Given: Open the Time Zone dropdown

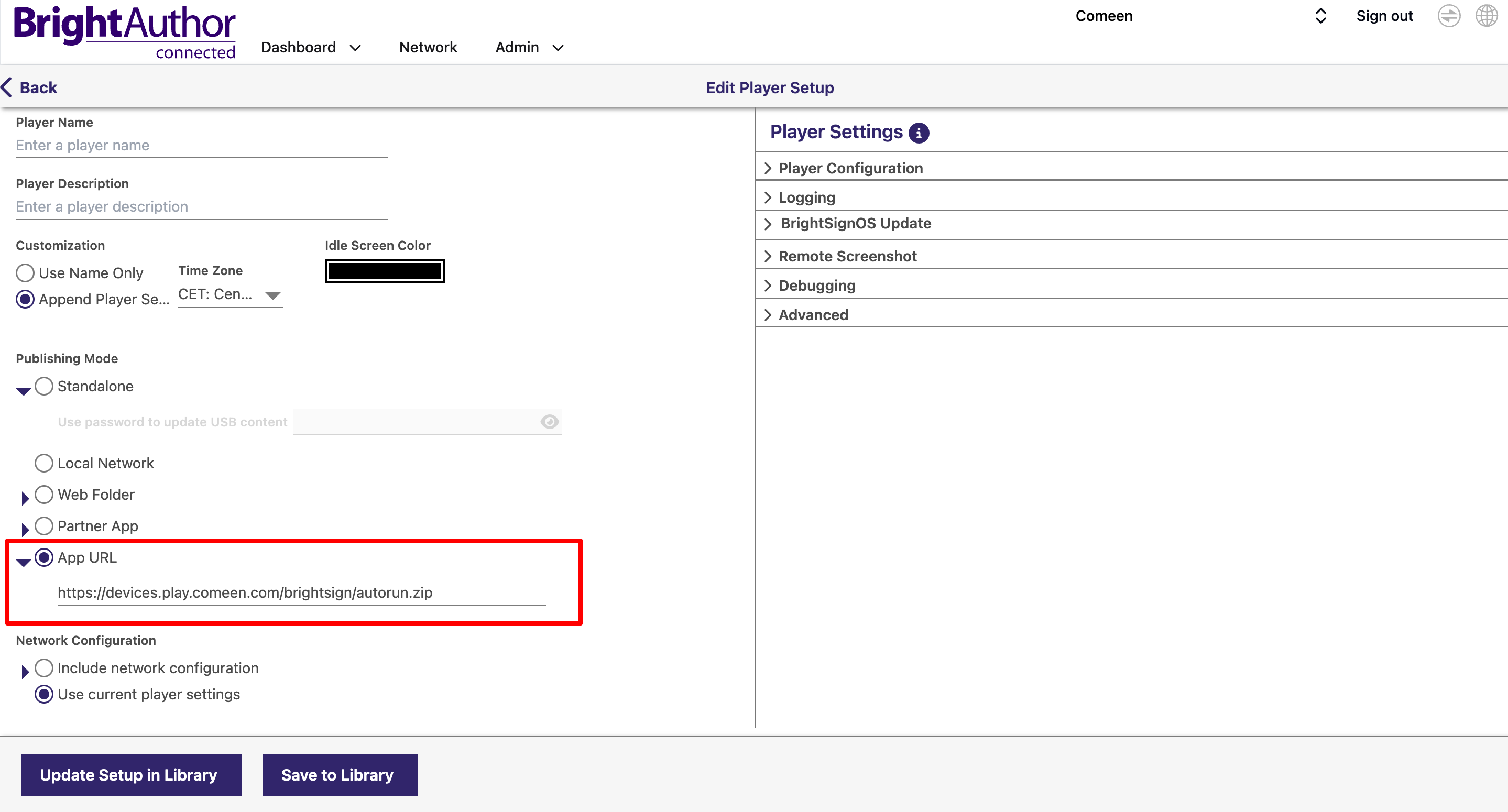Looking at the screenshot, I should click(230, 294).
